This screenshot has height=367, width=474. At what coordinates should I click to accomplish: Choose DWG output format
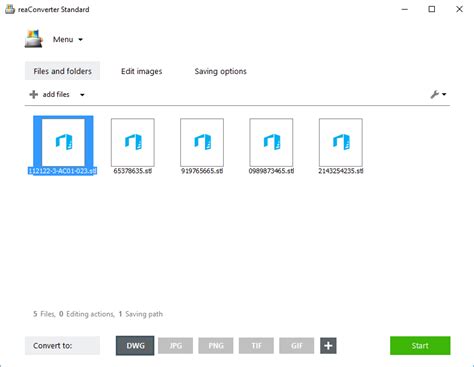click(x=135, y=346)
